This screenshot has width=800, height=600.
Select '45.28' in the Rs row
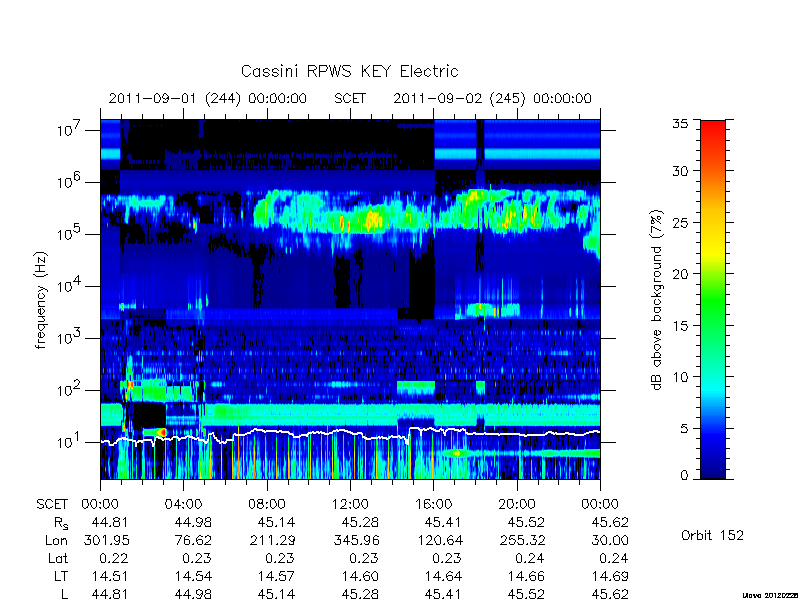(x=359, y=522)
